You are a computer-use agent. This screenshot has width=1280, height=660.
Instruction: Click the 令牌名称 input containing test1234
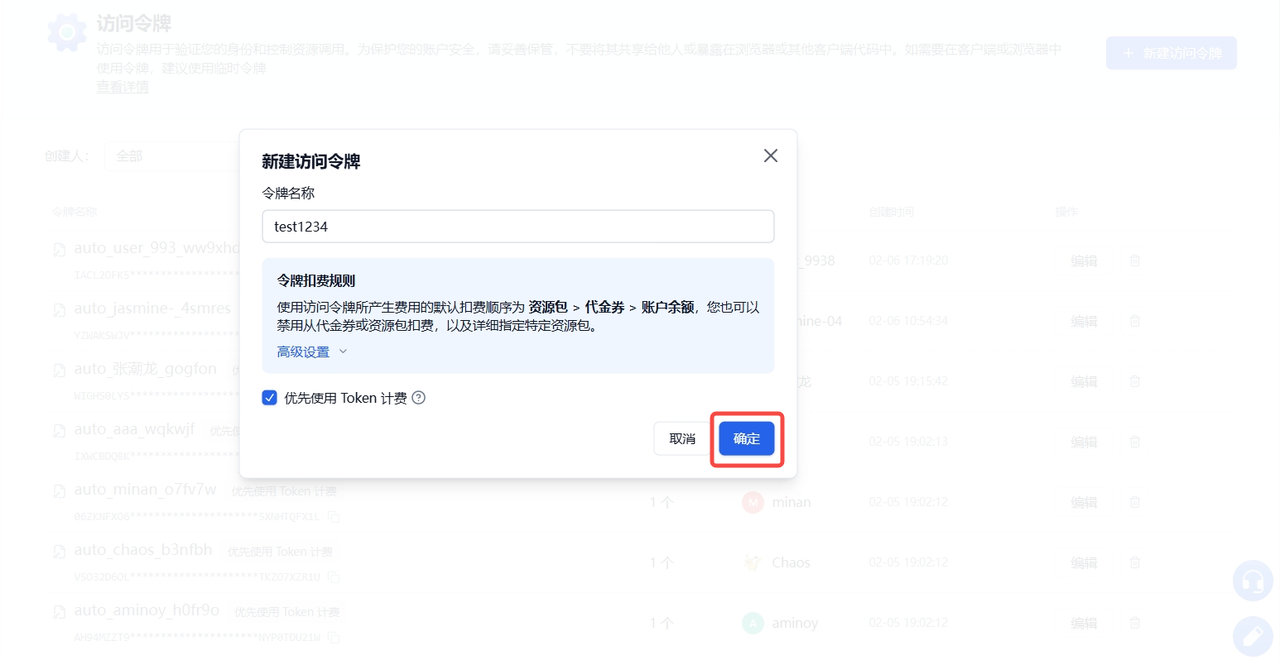[518, 226]
